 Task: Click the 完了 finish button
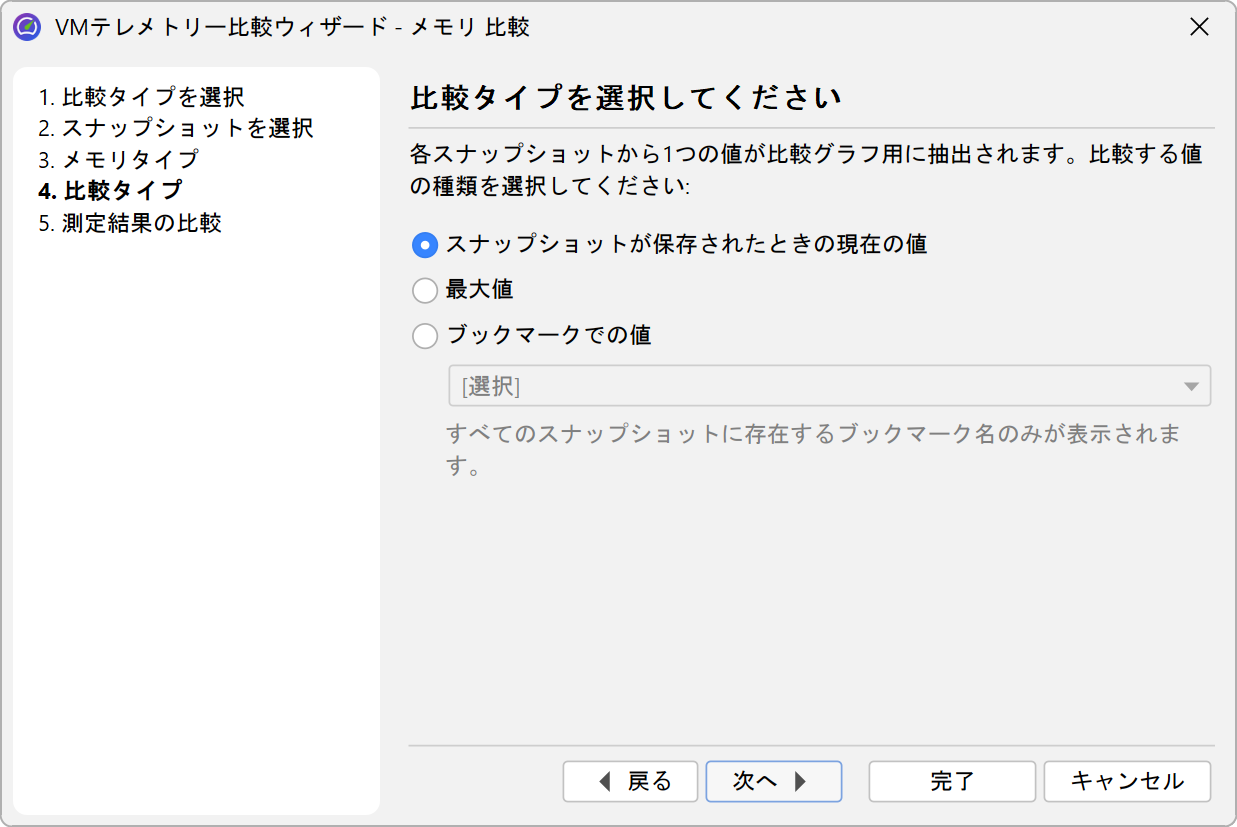point(952,781)
